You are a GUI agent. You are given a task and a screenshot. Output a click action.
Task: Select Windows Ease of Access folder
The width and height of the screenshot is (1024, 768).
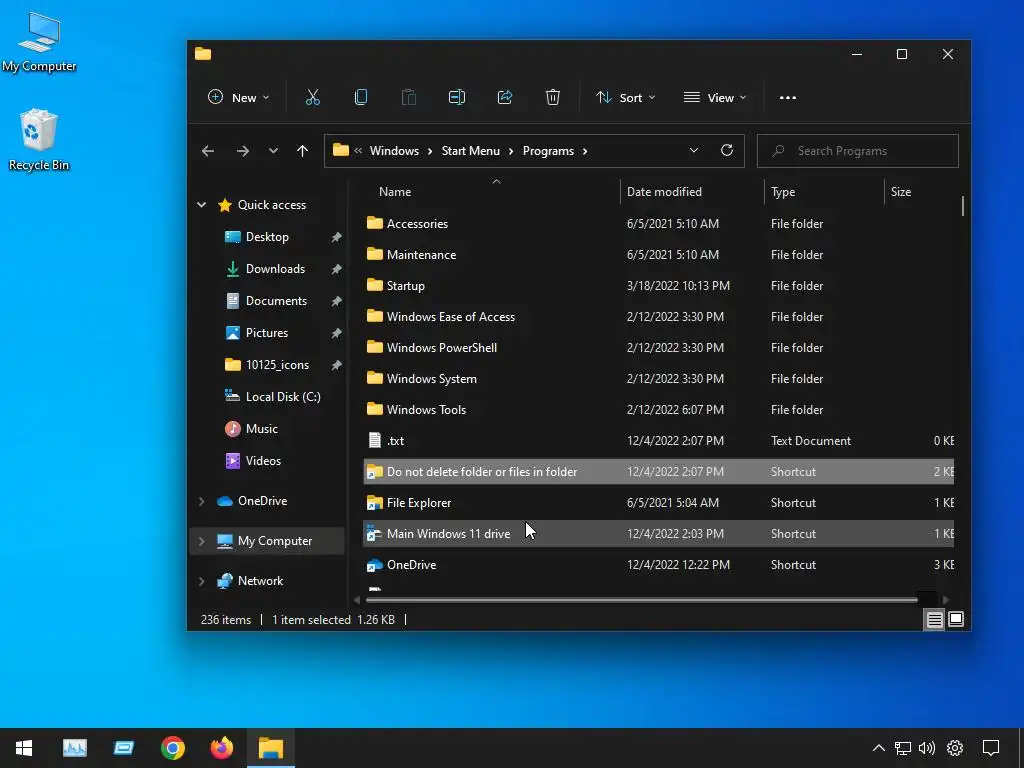(x=658, y=317)
